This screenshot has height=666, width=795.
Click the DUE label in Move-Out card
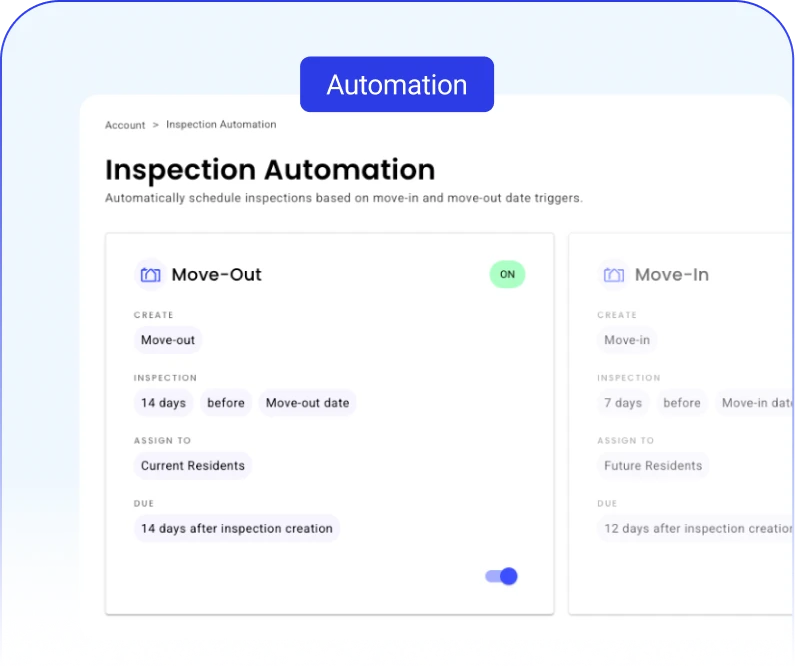pyautogui.click(x=143, y=503)
